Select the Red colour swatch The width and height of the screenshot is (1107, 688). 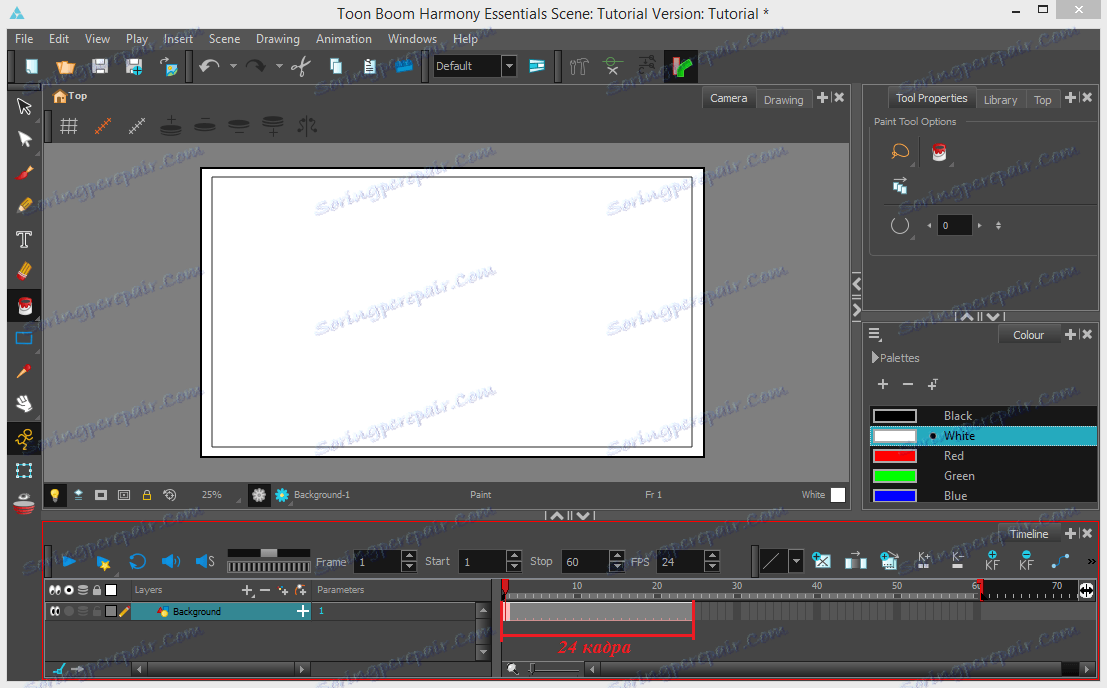tap(894, 456)
